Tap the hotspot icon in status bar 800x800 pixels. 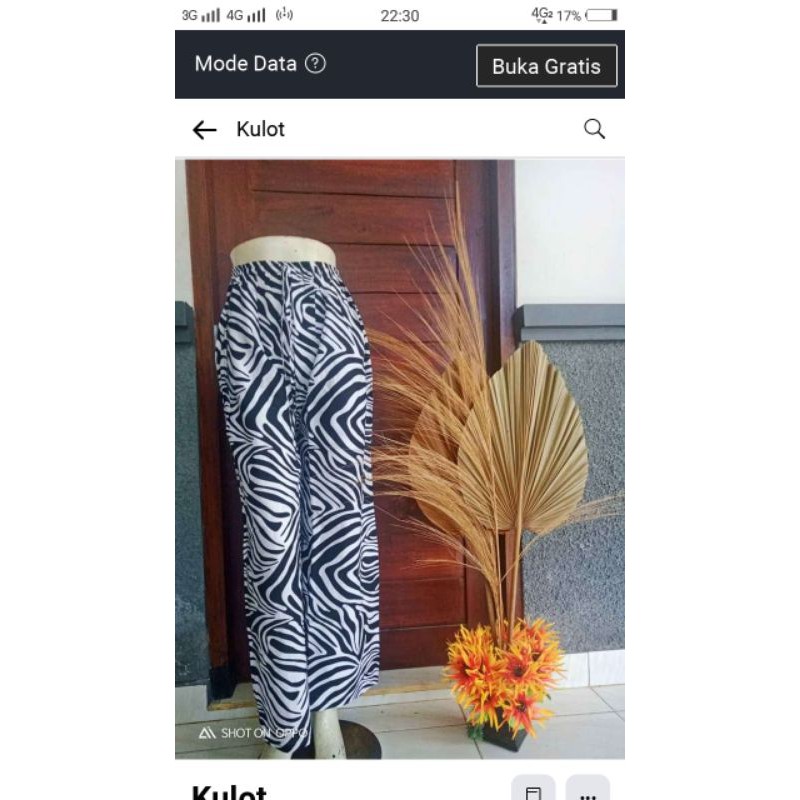pyautogui.click(x=284, y=15)
